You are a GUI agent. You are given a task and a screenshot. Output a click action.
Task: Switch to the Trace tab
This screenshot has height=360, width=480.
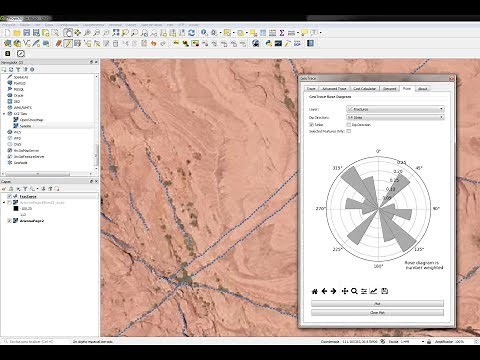(311, 89)
